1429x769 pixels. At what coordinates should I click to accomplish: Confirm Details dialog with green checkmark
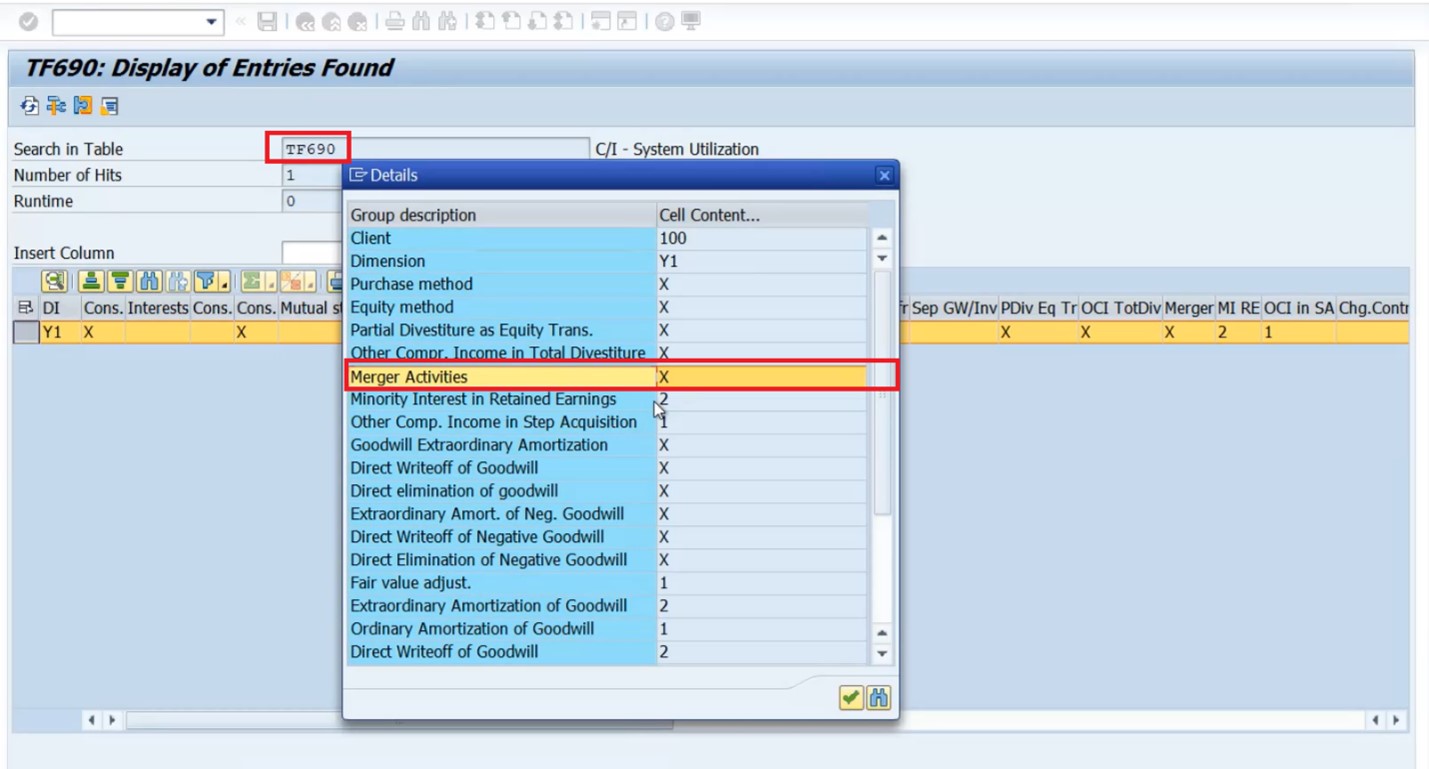coord(851,698)
